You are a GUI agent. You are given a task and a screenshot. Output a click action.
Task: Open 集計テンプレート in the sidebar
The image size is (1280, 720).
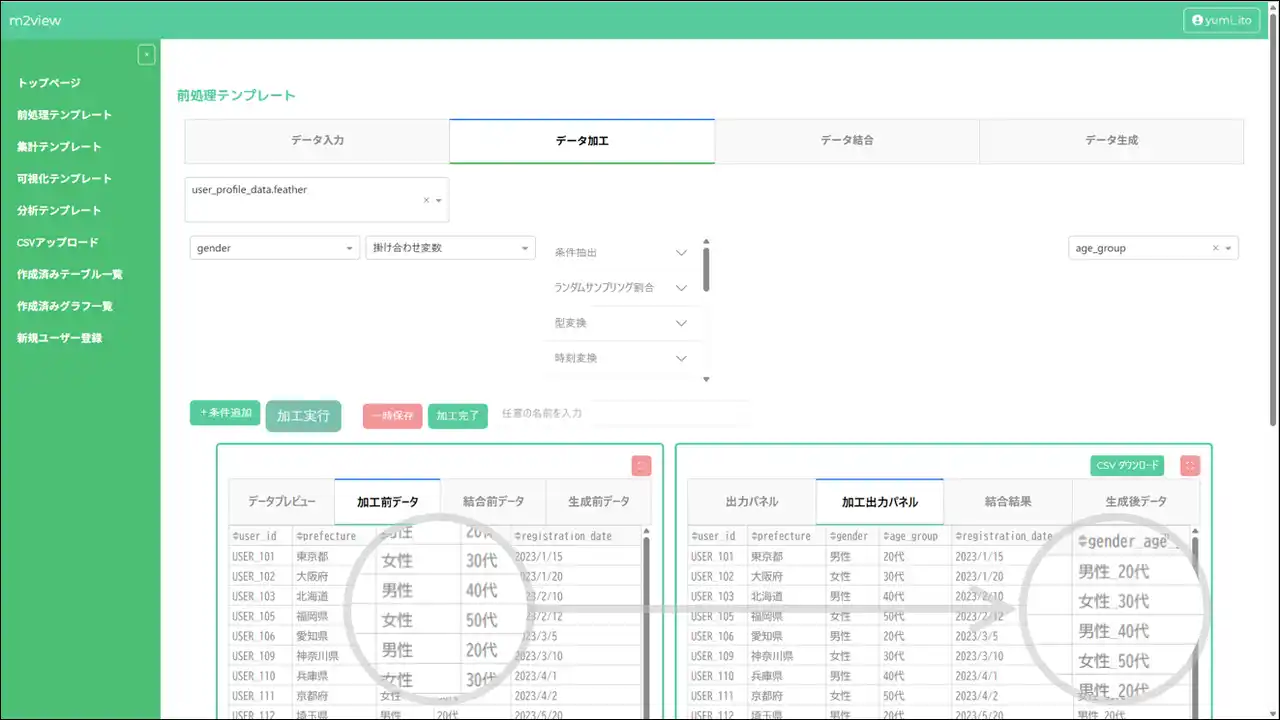(59, 147)
